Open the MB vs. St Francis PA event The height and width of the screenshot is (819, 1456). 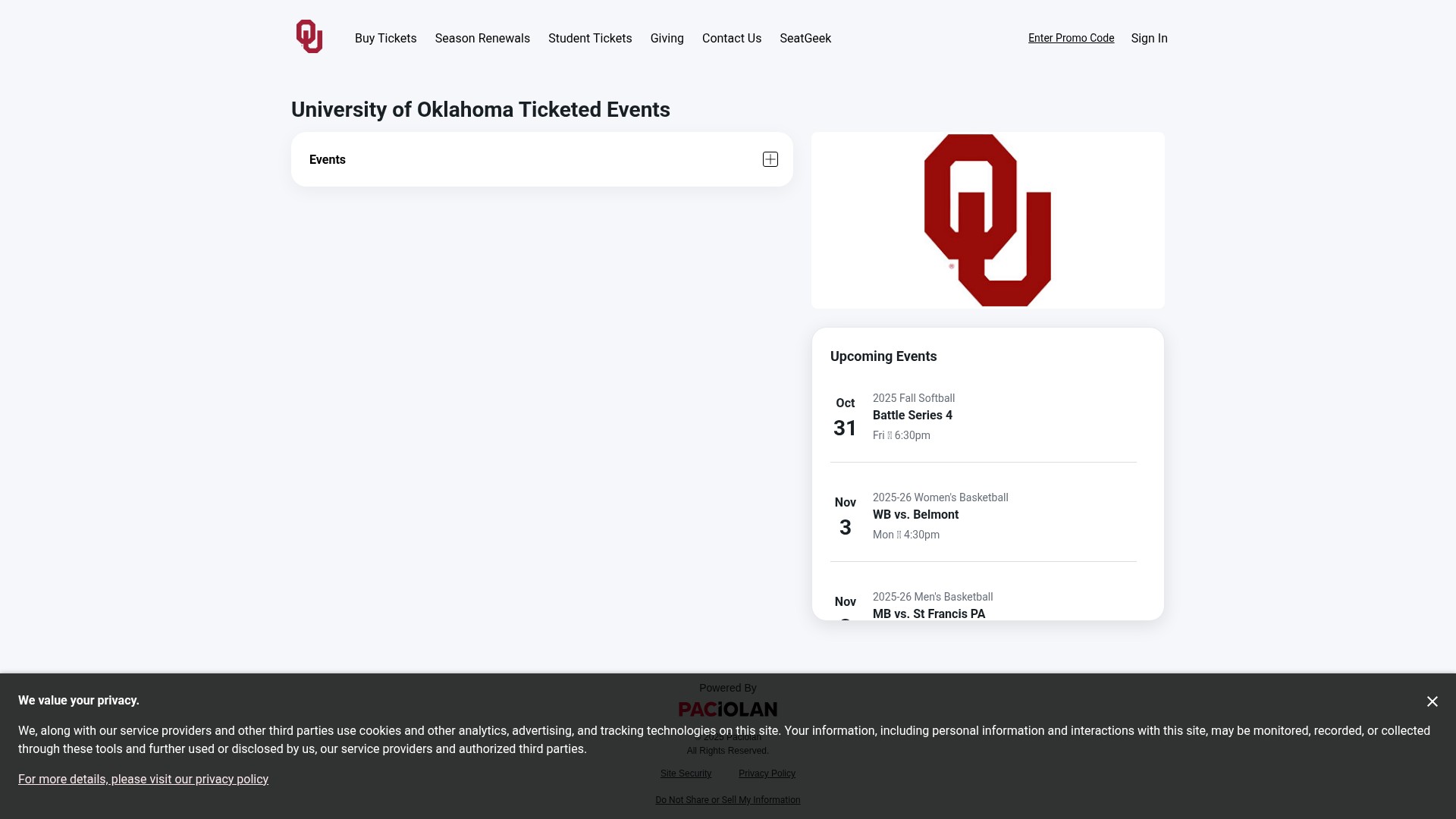point(929,614)
